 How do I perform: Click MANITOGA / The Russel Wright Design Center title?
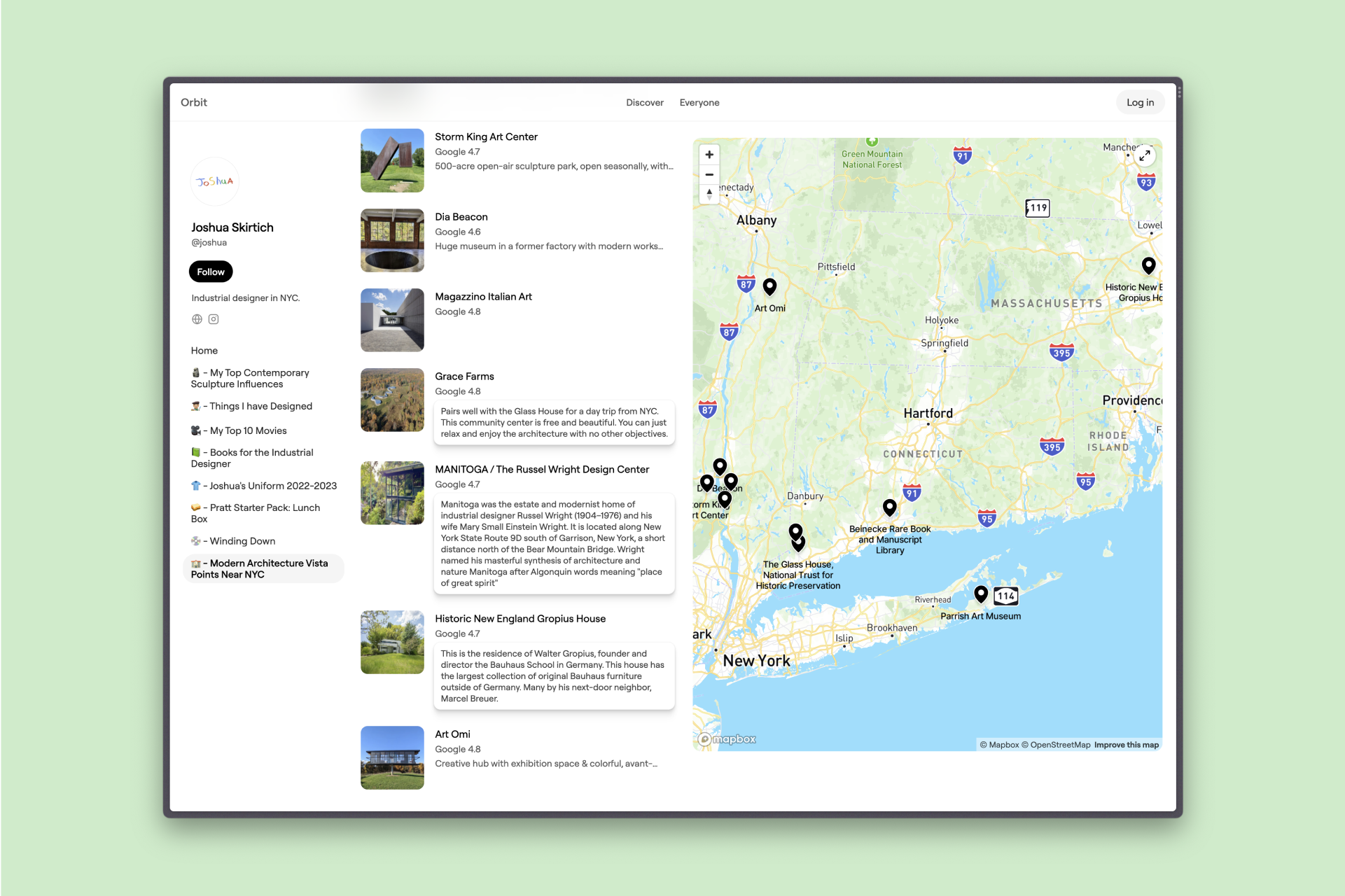542,470
